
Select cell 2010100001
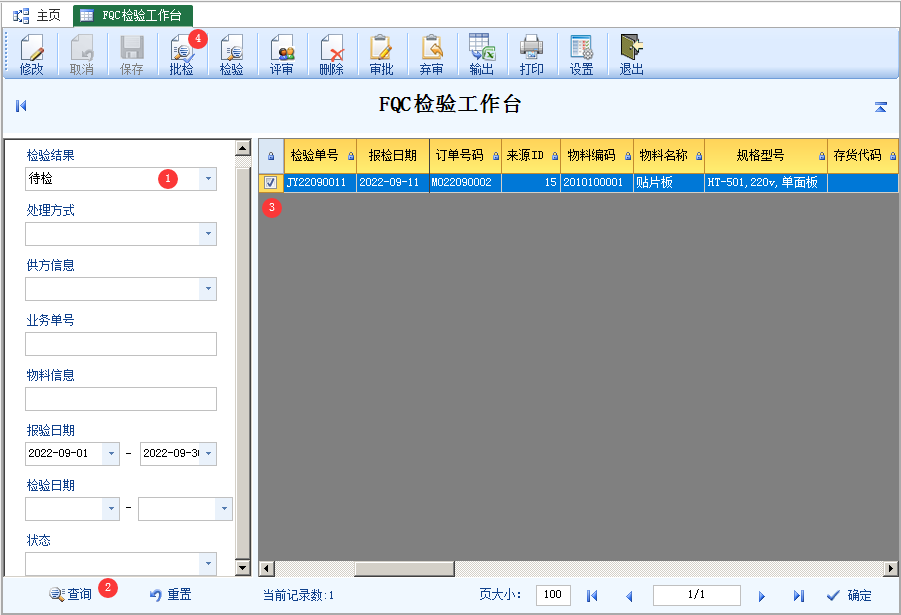[x=597, y=183]
